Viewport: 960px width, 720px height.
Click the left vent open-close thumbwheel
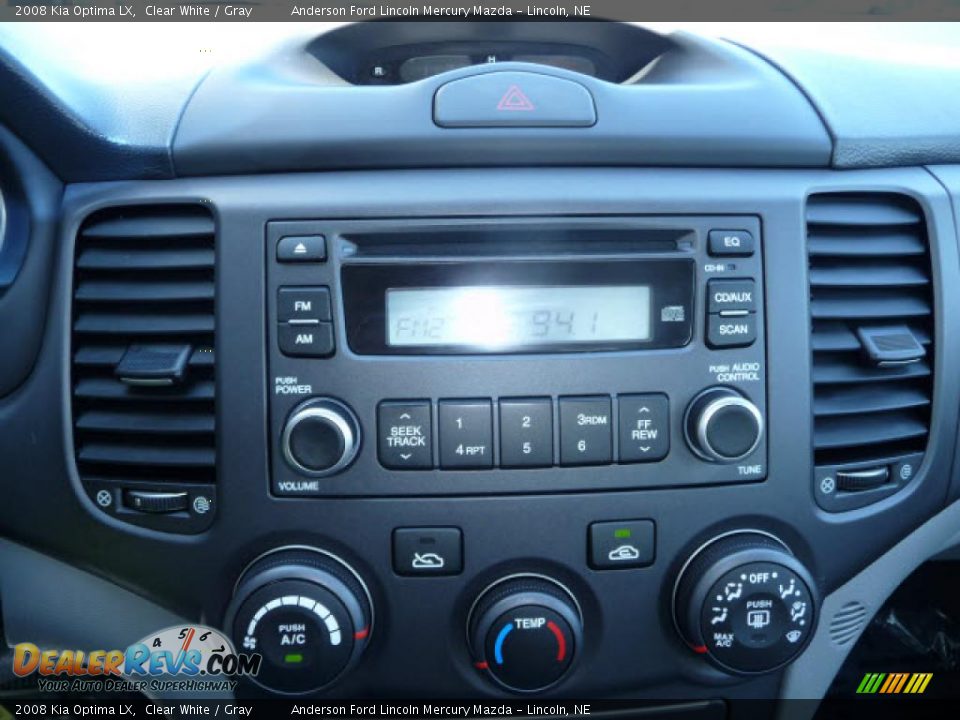click(156, 501)
